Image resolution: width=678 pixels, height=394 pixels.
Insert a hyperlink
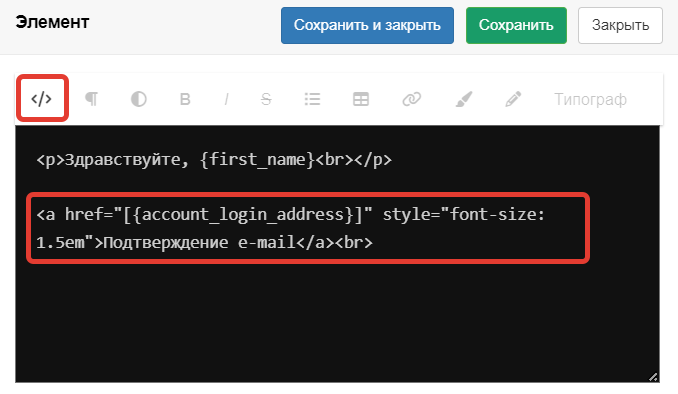coord(411,99)
